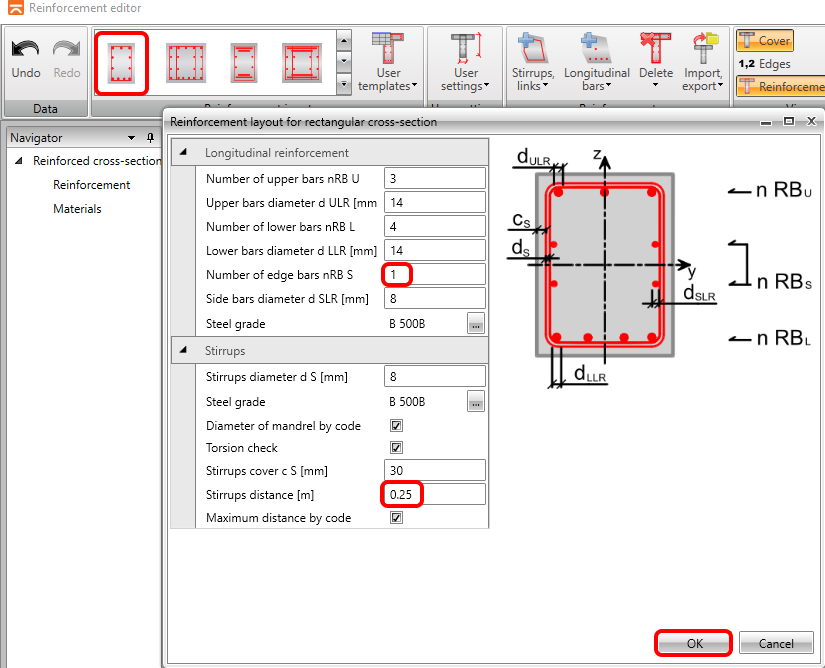
Task: Disable Maximum distance by code checkbox
Action: (396, 518)
